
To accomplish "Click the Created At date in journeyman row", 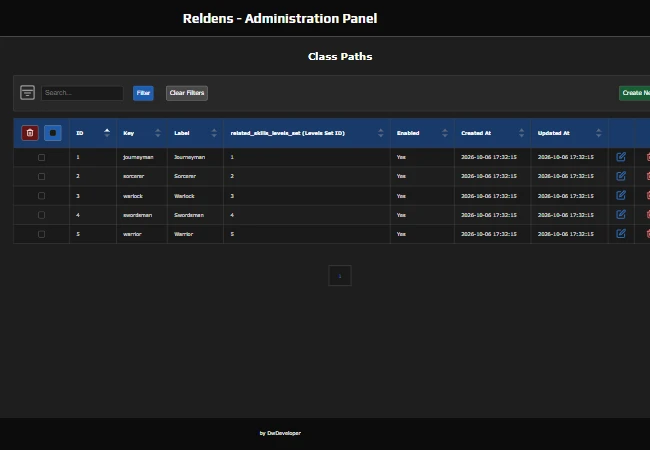I will (489, 157).
